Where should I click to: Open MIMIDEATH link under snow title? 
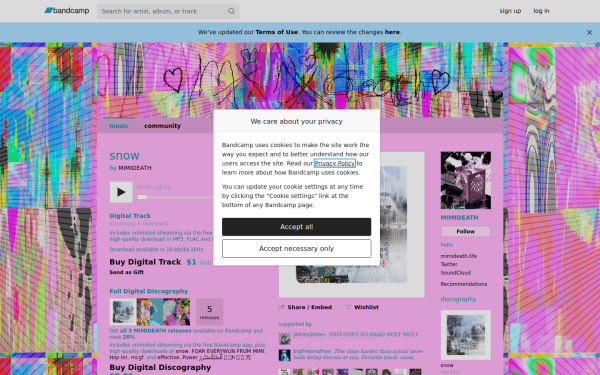click(135, 168)
